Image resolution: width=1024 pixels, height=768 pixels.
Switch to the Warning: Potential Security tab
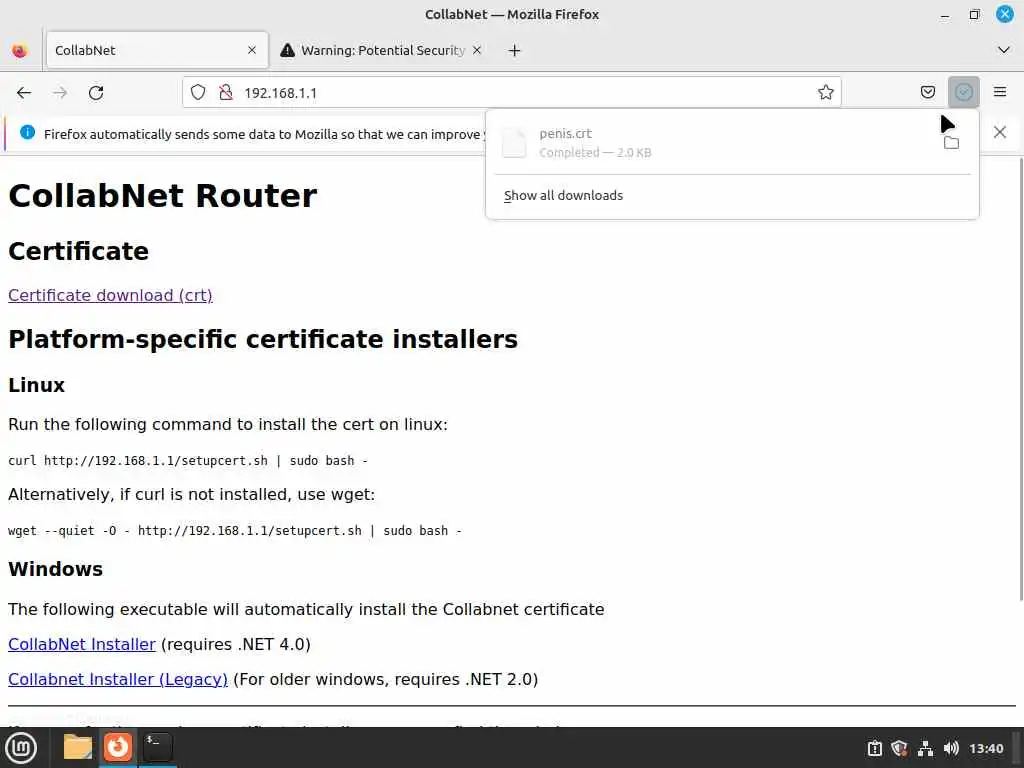[381, 50]
